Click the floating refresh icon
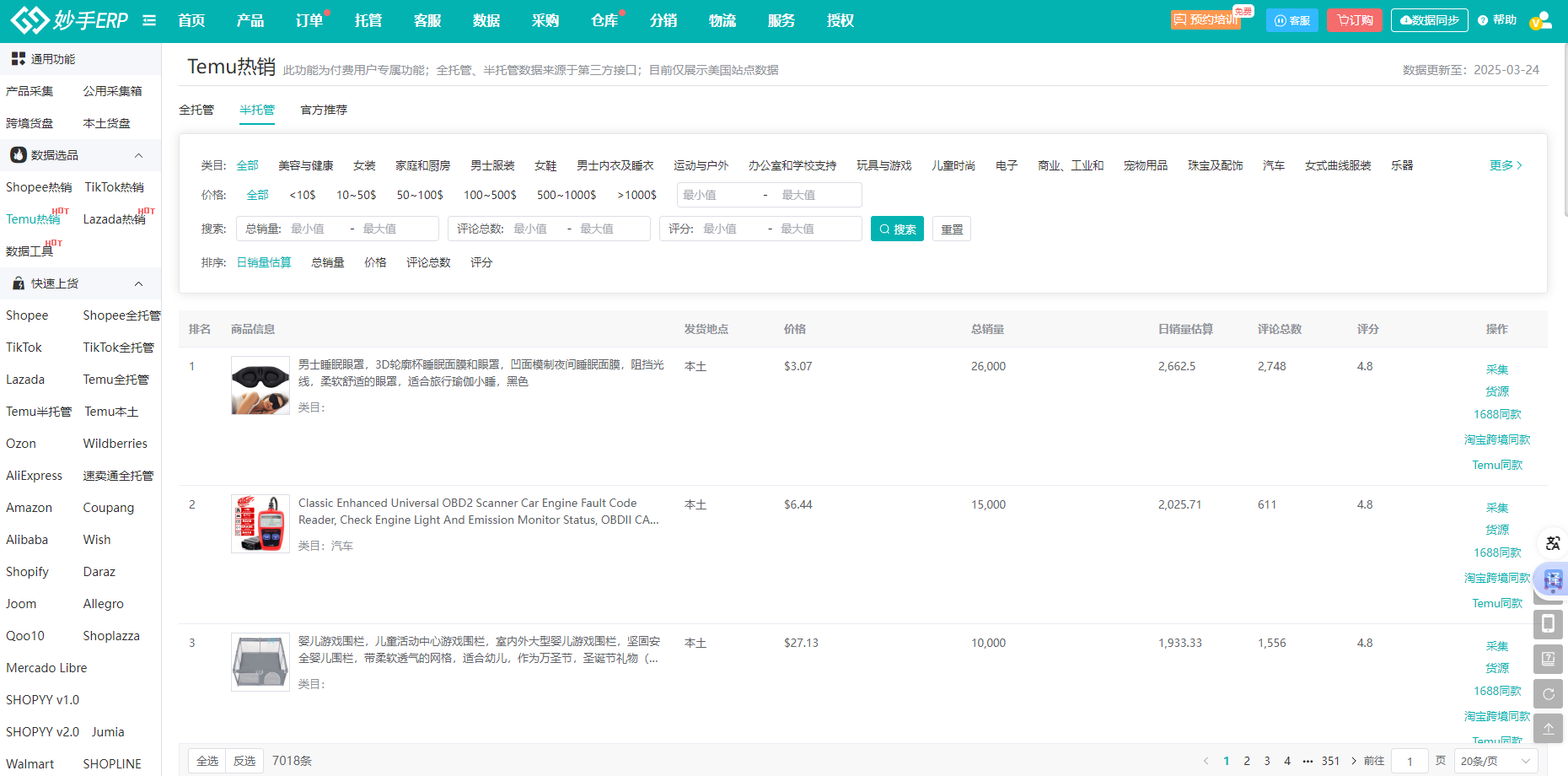Image resolution: width=1568 pixels, height=776 pixels. (1548, 694)
